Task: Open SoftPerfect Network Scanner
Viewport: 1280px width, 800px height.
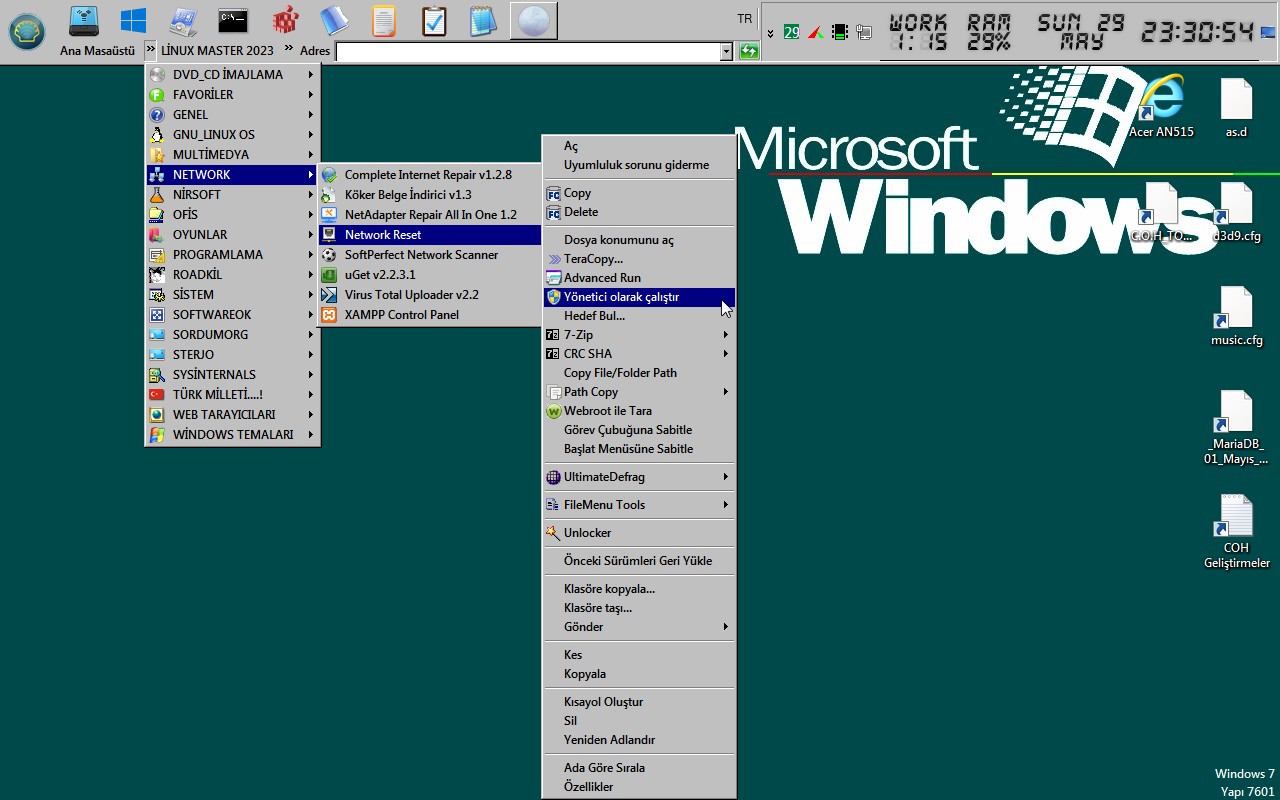Action: 430,255
